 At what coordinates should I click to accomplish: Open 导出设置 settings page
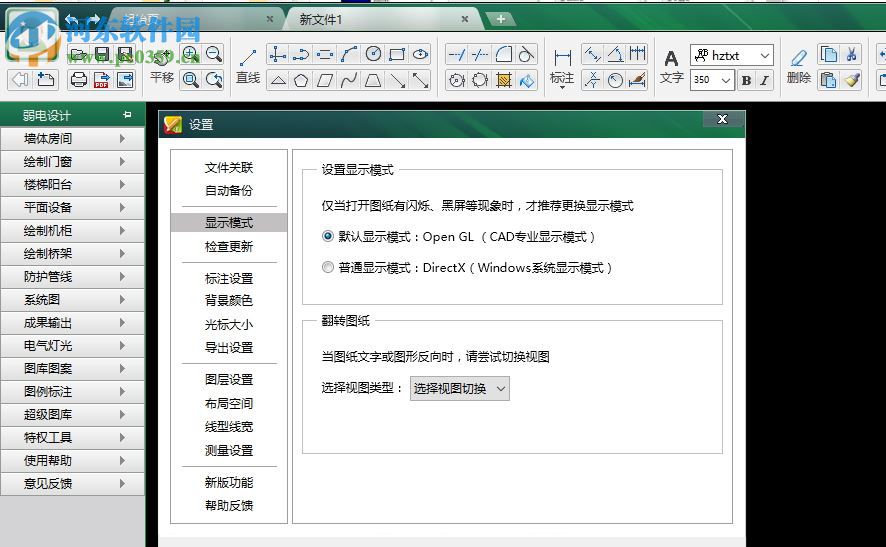pos(229,348)
